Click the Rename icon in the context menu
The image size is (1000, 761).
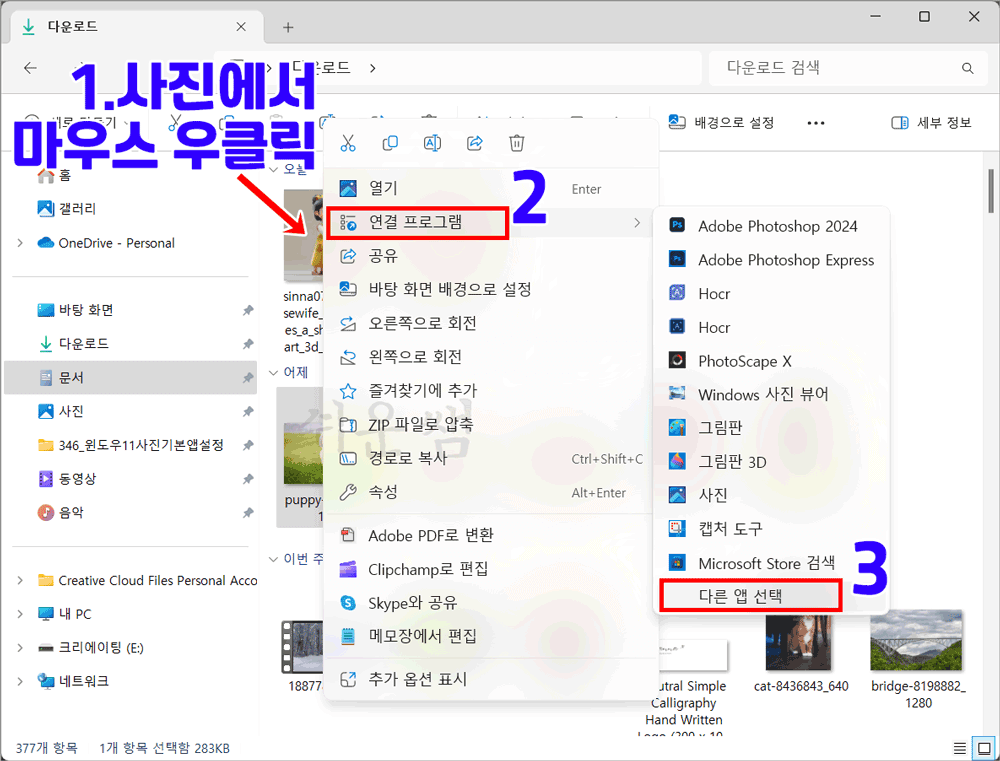(x=432, y=143)
